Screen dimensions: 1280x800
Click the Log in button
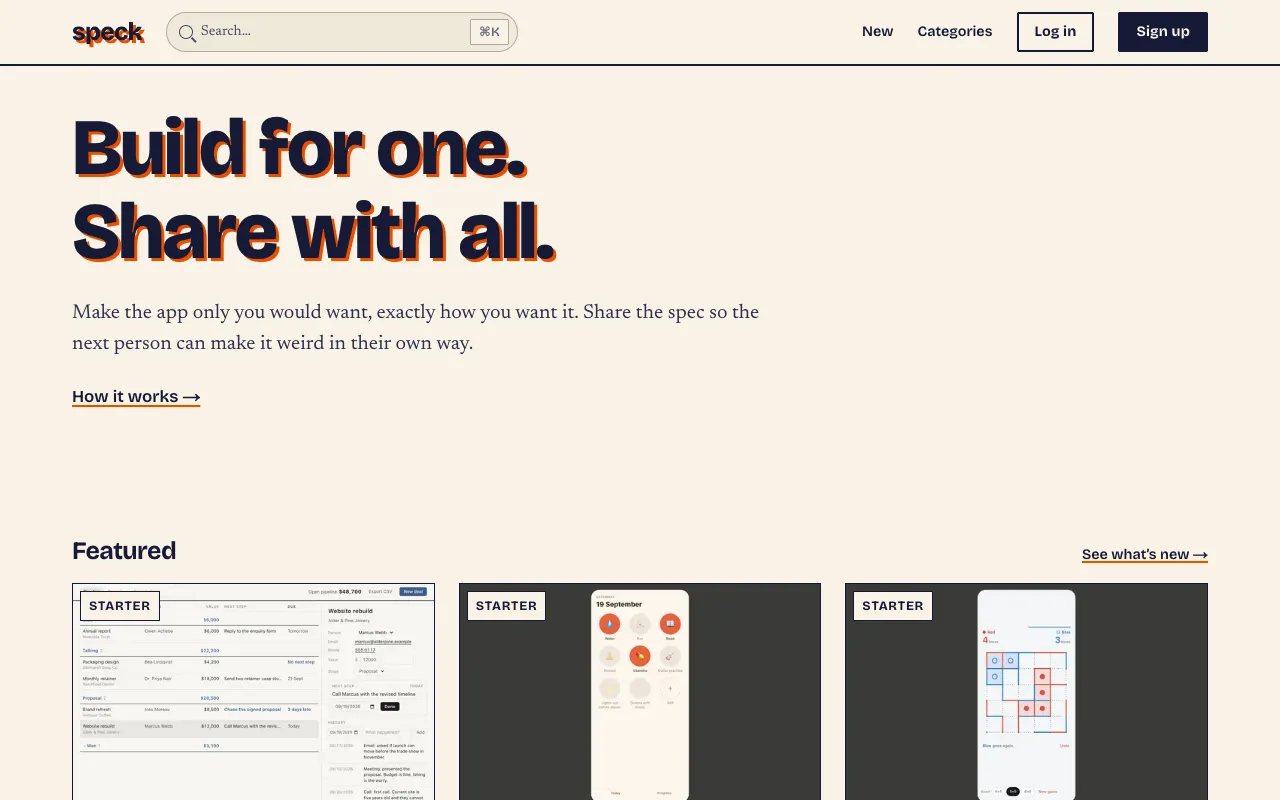(1055, 32)
